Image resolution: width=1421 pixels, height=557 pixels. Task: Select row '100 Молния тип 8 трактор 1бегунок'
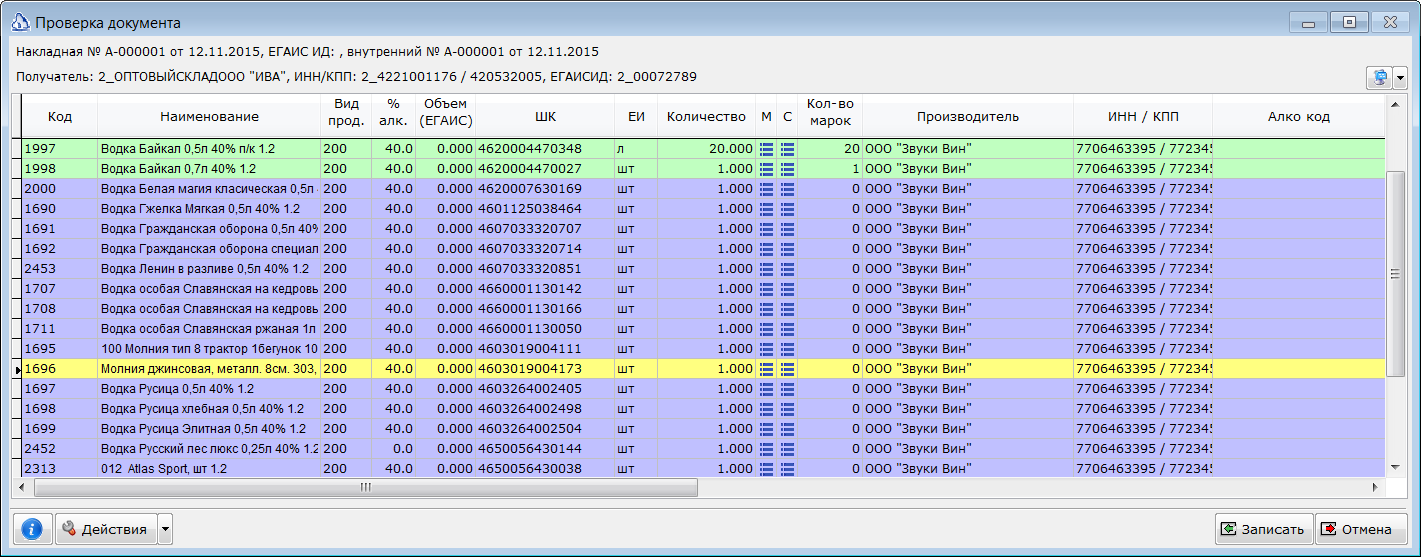(703, 348)
